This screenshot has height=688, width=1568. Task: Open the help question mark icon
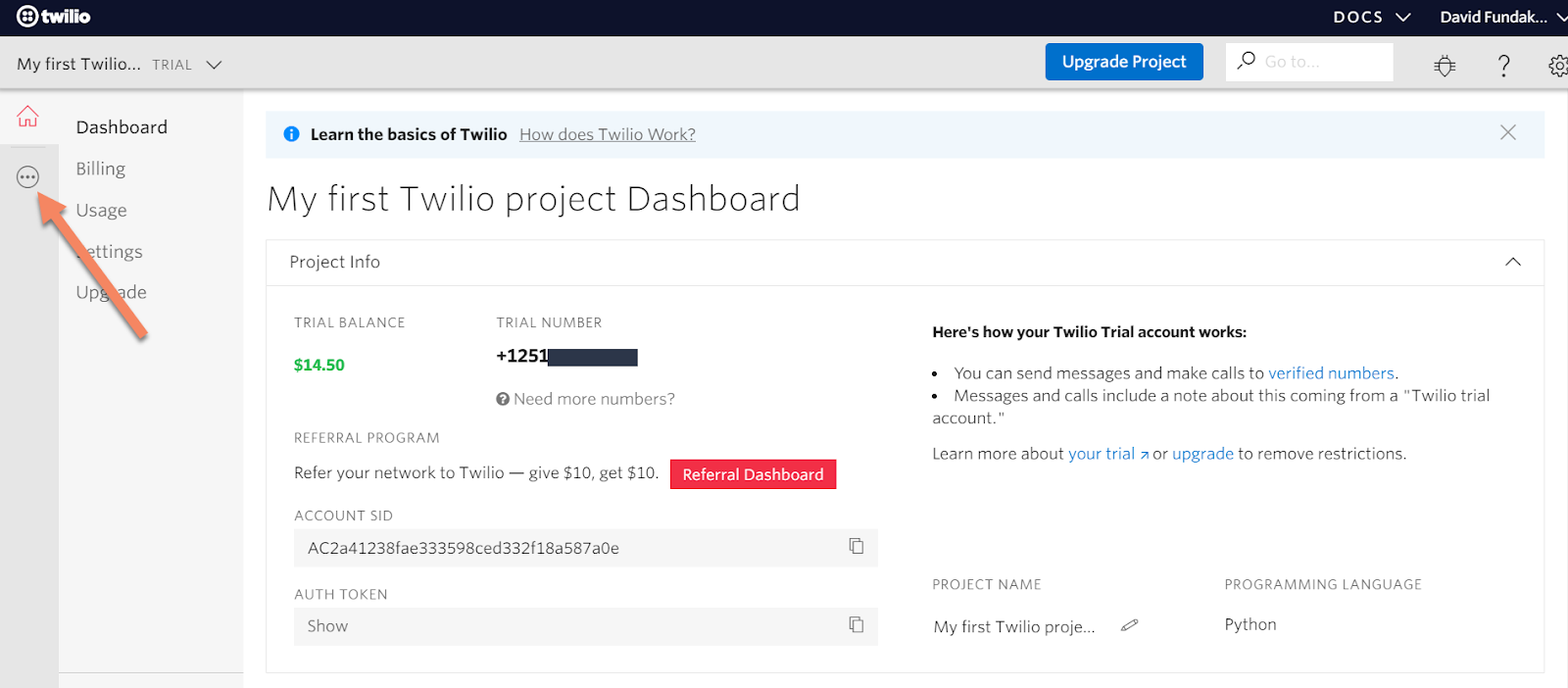click(1503, 66)
